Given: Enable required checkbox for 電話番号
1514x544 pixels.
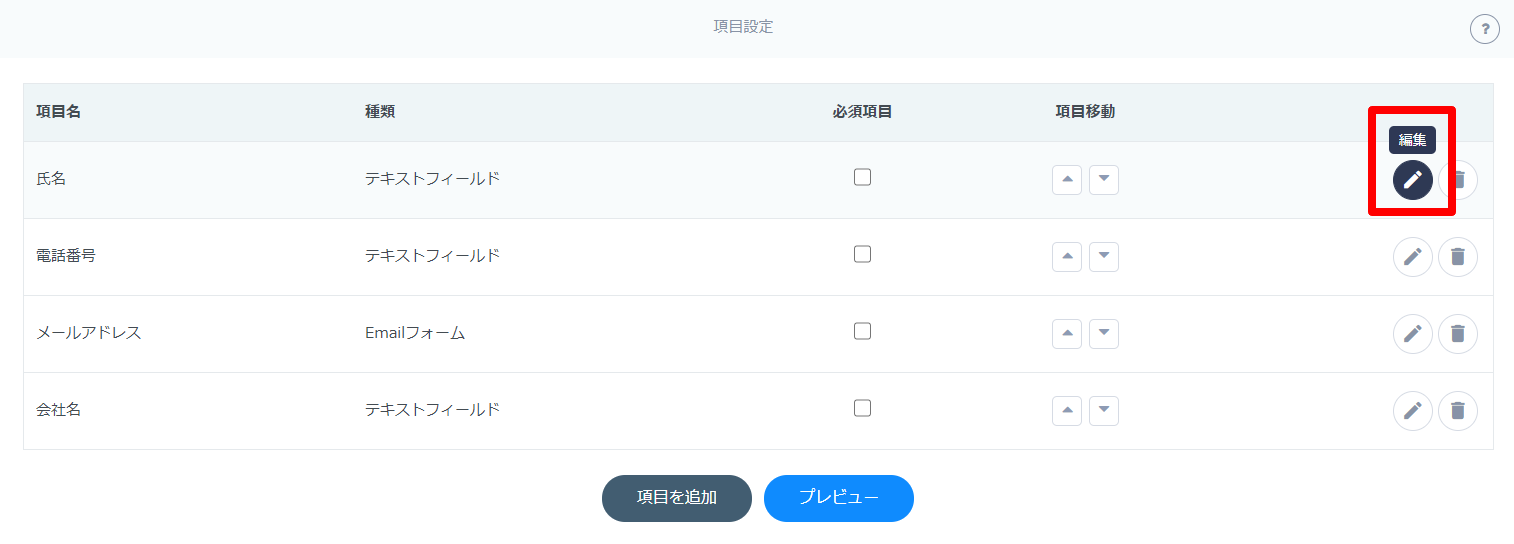Looking at the screenshot, I should tap(862, 254).
